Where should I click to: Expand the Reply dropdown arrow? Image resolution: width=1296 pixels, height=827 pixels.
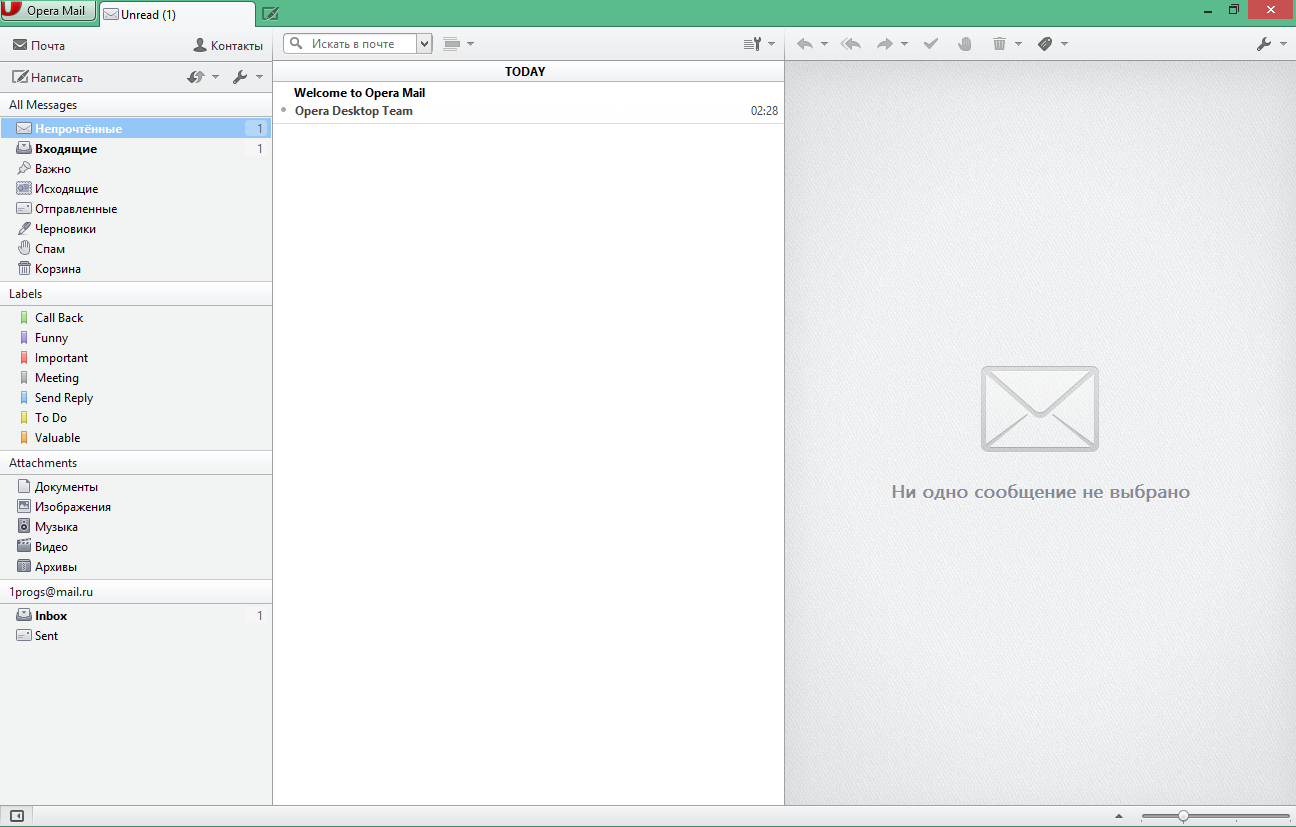(824, 44)
